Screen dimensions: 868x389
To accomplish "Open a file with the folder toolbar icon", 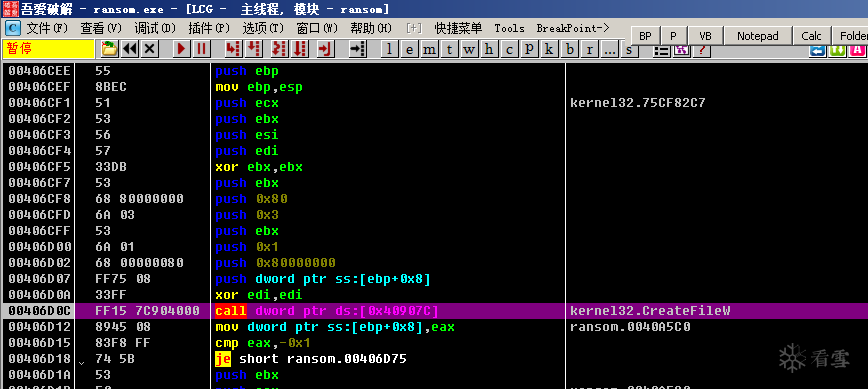I will (x=110, y=49).
